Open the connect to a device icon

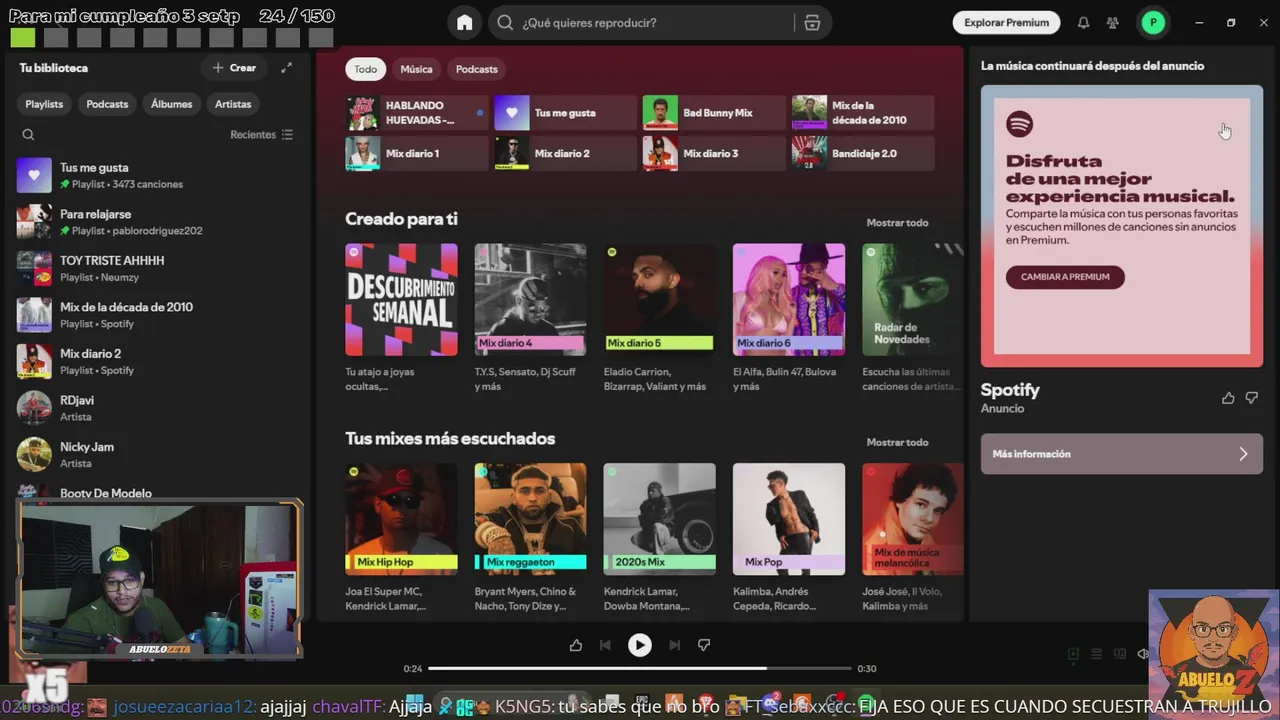tap(1120, 654)
